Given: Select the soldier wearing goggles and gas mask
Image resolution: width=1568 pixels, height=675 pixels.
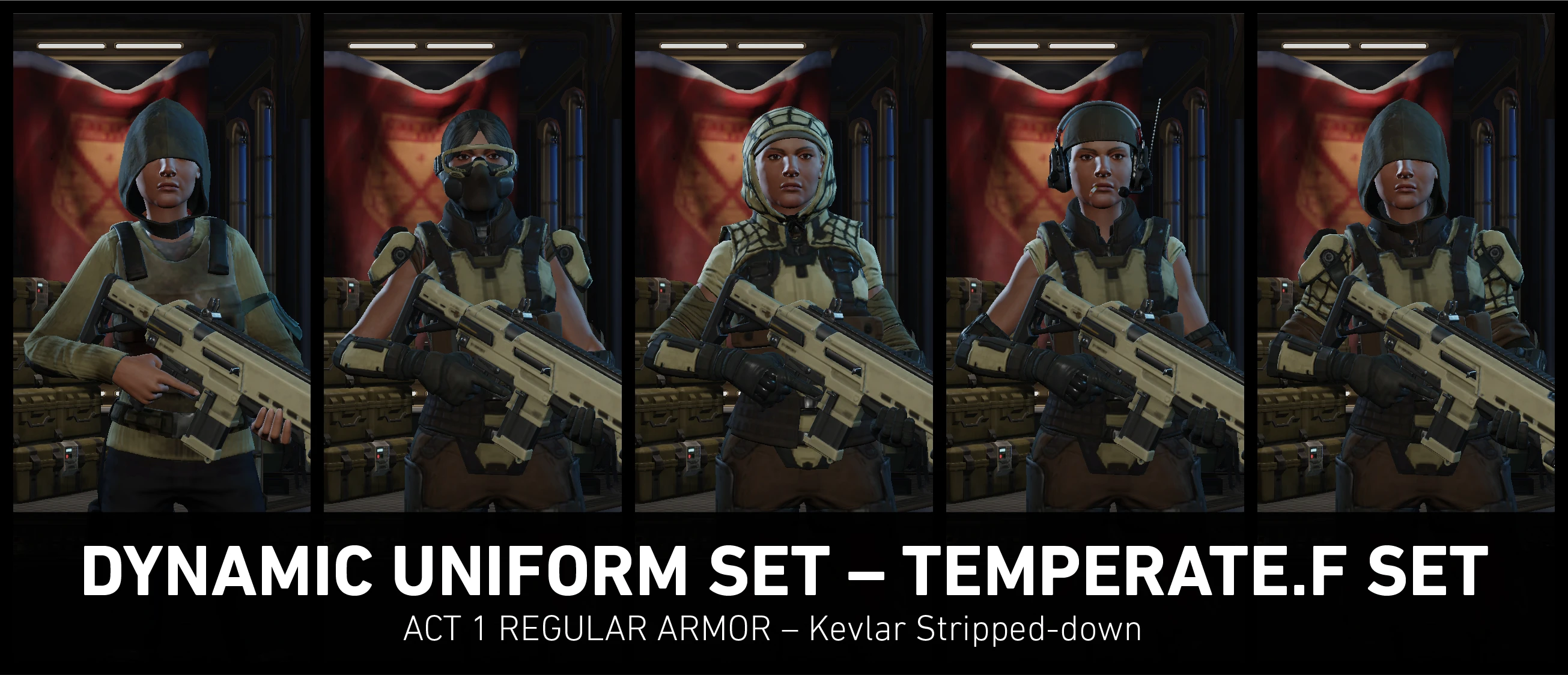Looking at the screenshot, I should pos(472,263).
